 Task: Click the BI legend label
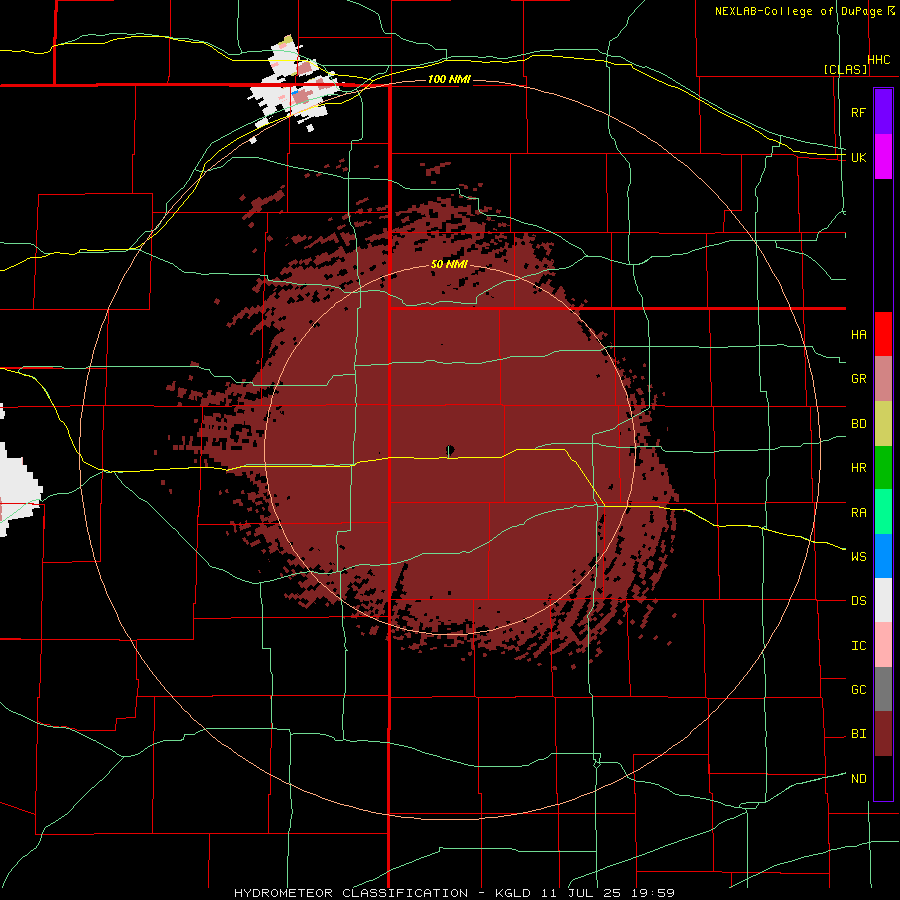tap(858, 734)
